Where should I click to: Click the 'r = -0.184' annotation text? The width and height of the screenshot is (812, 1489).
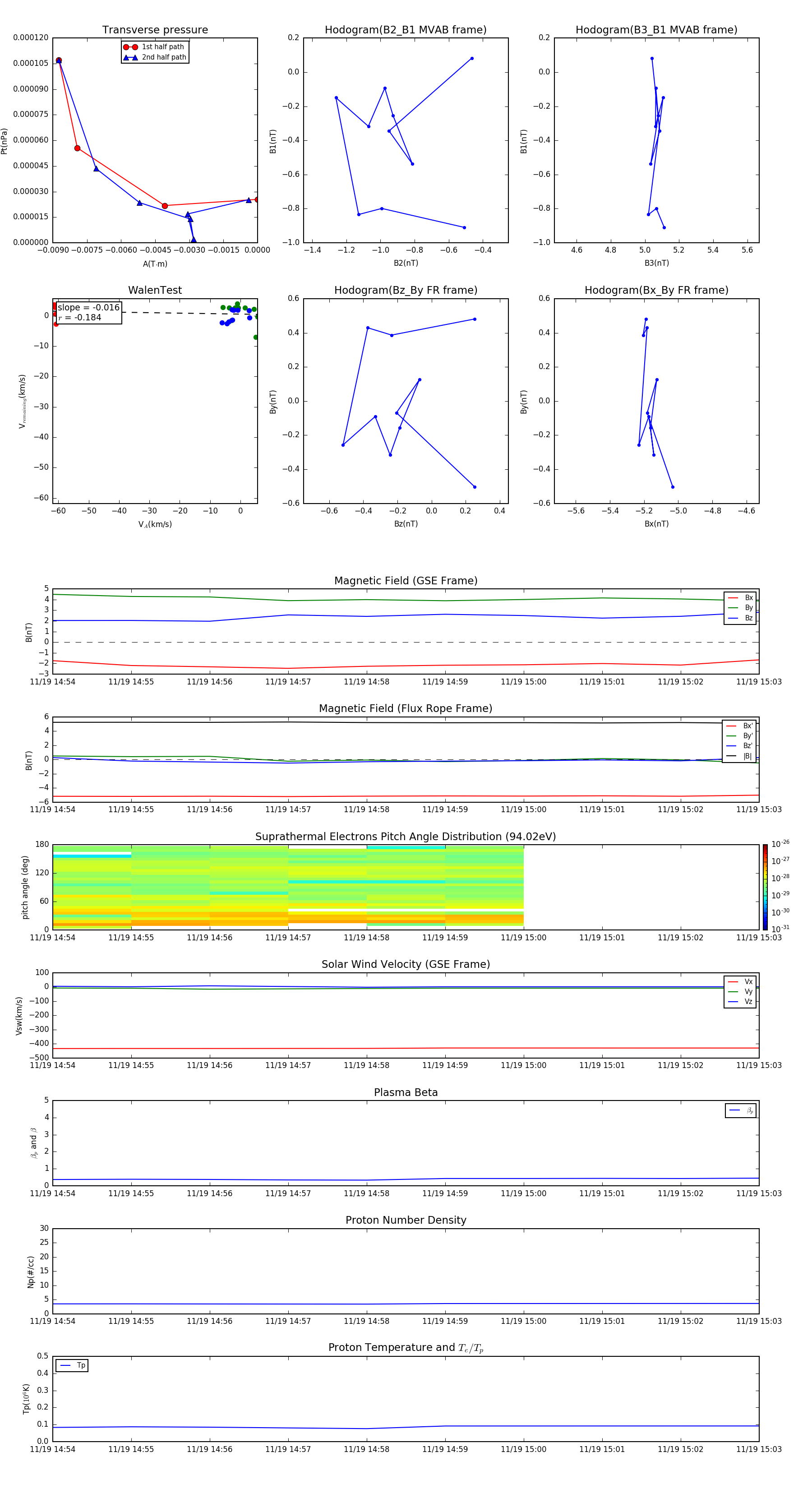coord(80,317)
